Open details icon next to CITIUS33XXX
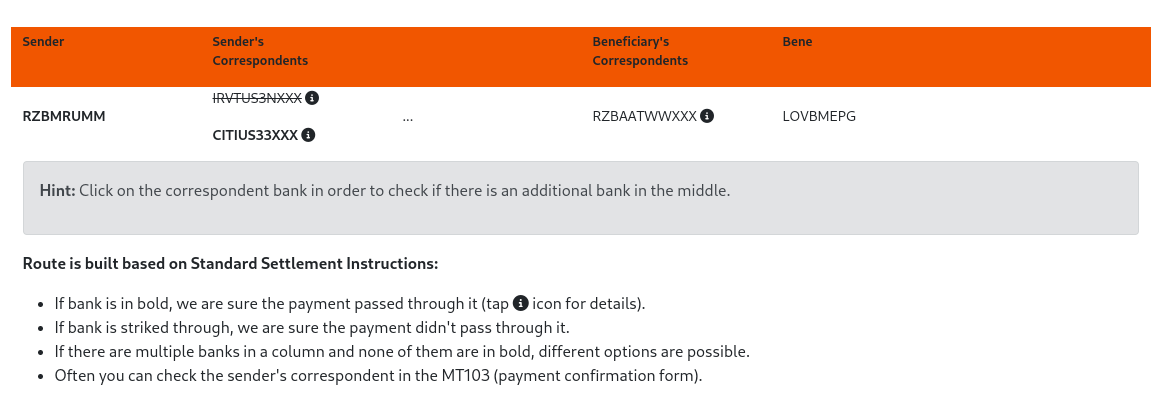 [308, 135]
